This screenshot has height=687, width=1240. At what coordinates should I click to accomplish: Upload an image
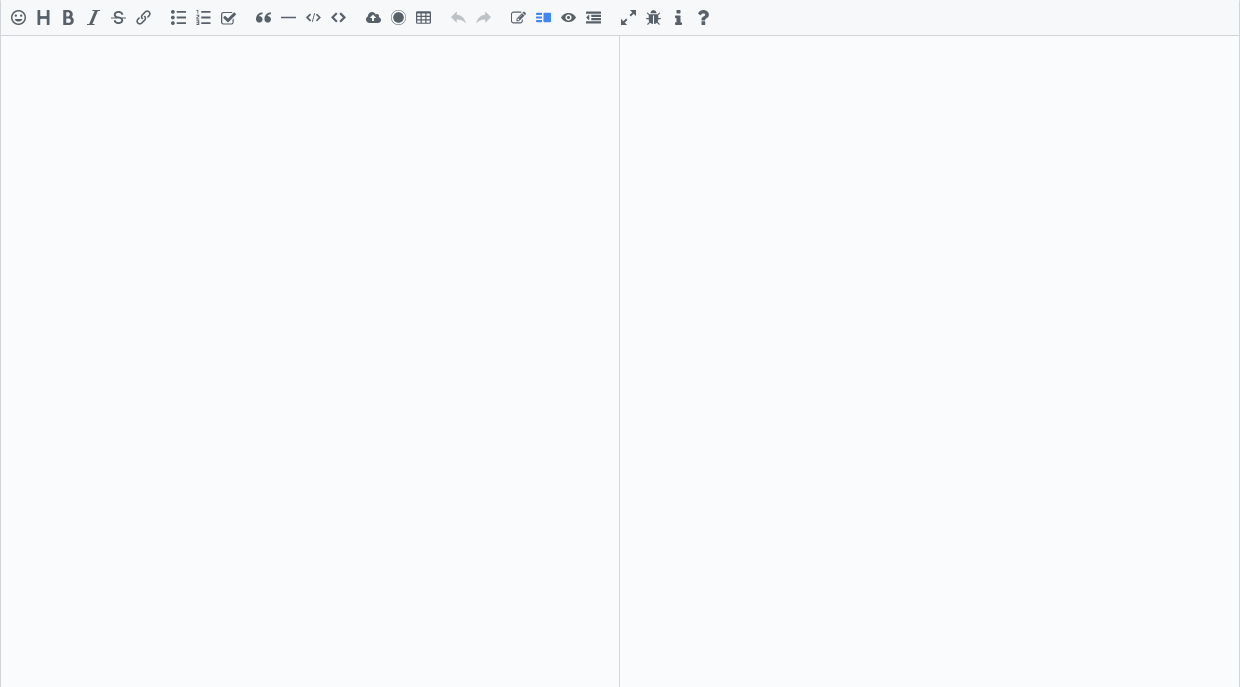click(373, 17)
